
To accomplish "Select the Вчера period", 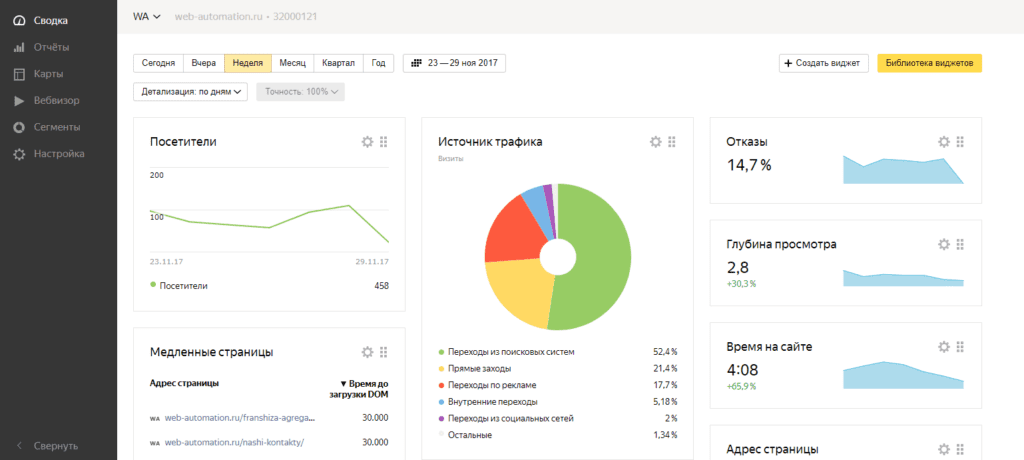I will pos(204,63).
